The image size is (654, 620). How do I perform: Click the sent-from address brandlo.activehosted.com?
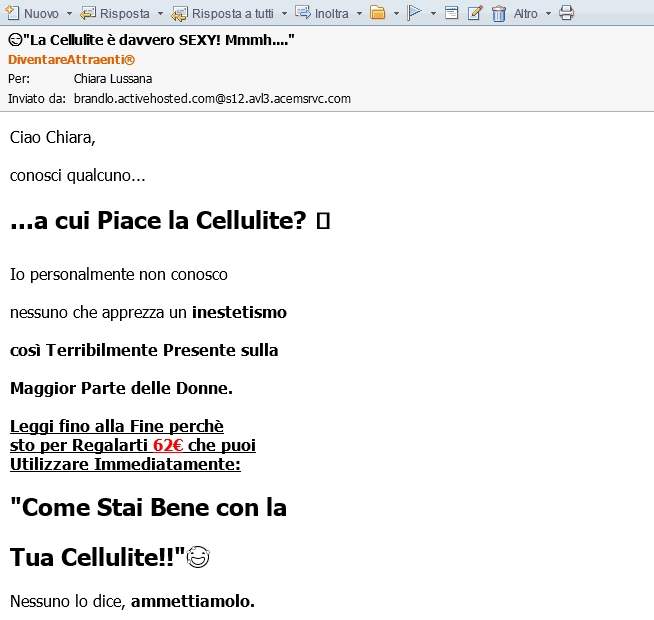point(212,99)
